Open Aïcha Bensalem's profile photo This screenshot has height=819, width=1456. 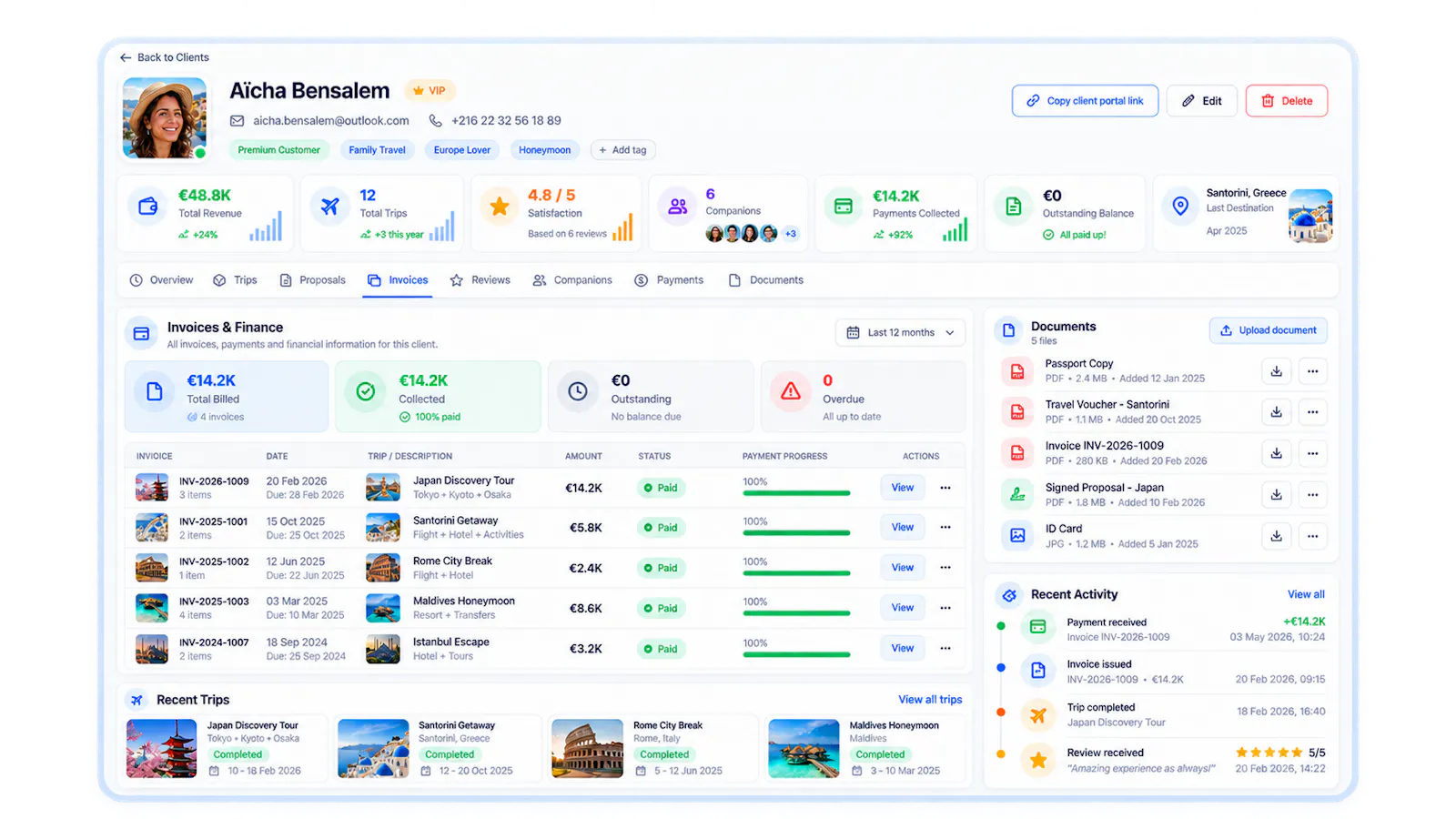tap(165, 118)
